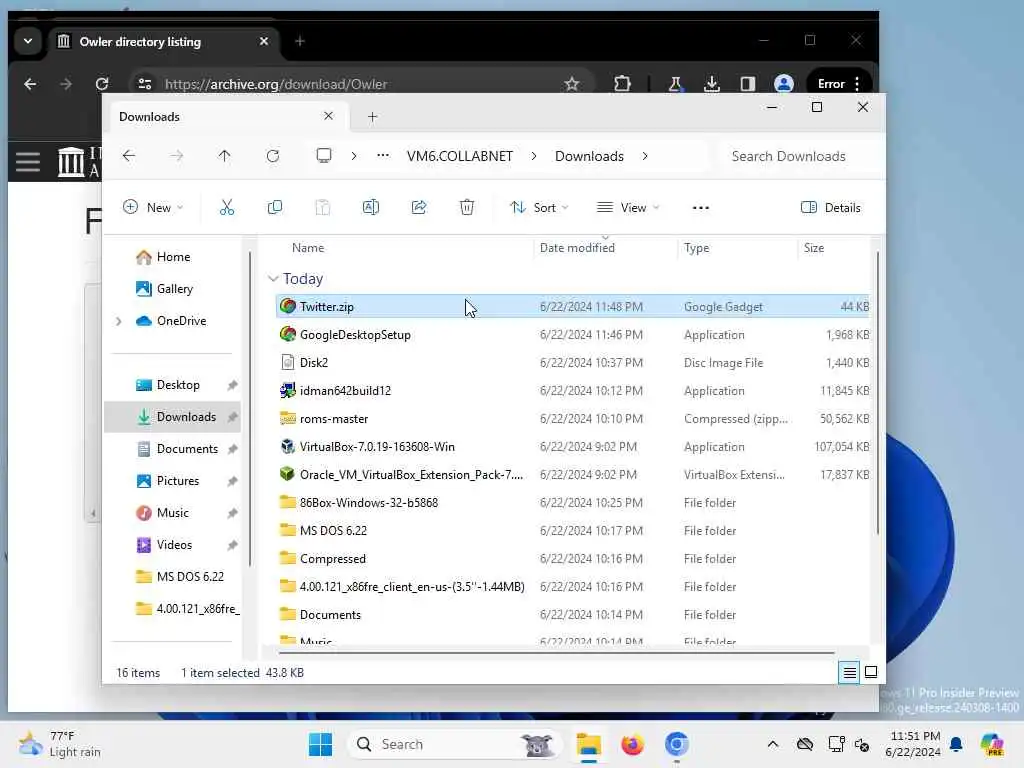The image size is (1024, 768).
Task: Select the roms-master zip file
Action: [573, 419]
